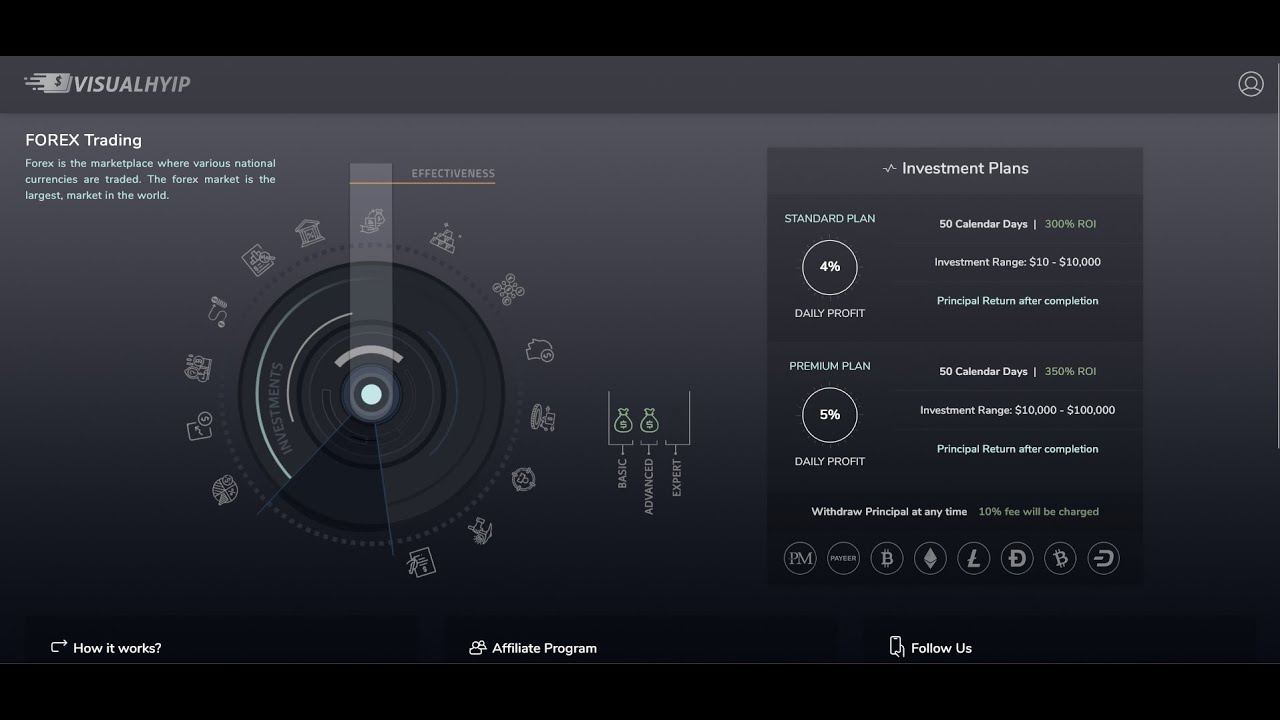
Task: Select the signed contract document icon
Action: tap(421, 561)
